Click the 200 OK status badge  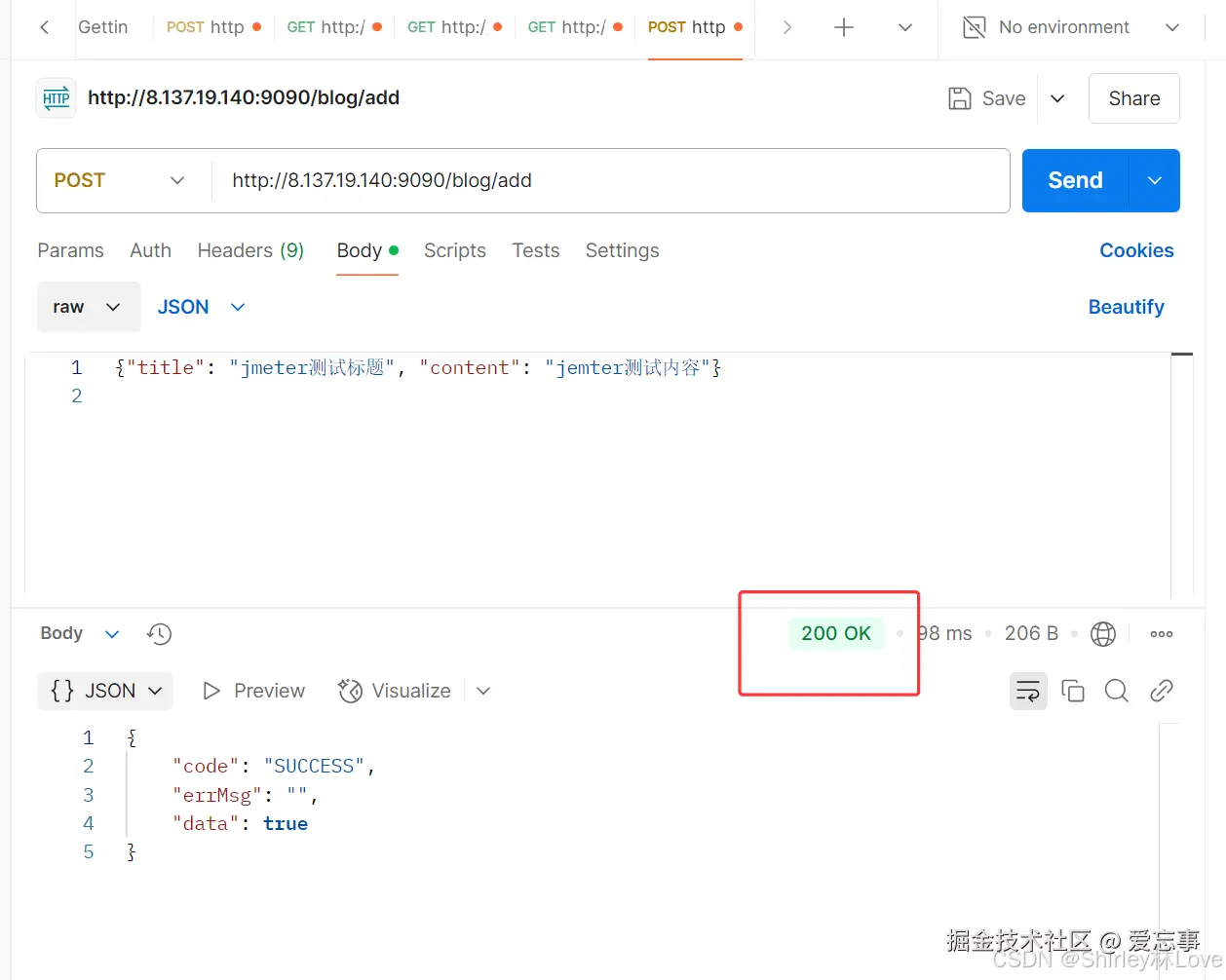click(836, 633)
